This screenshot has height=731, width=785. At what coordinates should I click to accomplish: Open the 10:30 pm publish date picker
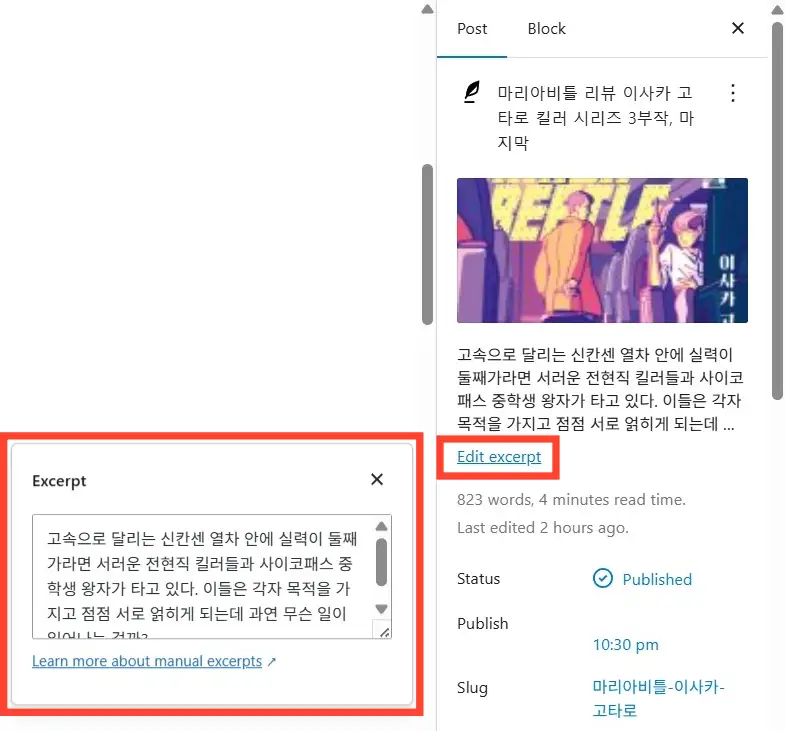coord(625,644)
